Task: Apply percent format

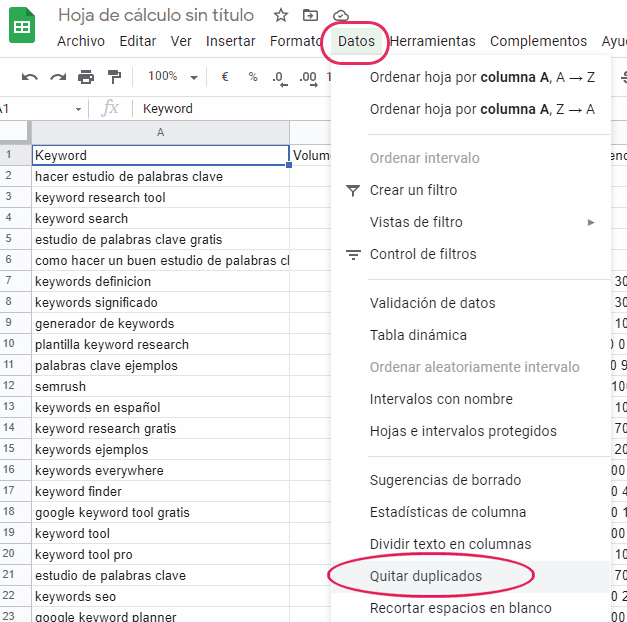Action: tap(253, 76)
